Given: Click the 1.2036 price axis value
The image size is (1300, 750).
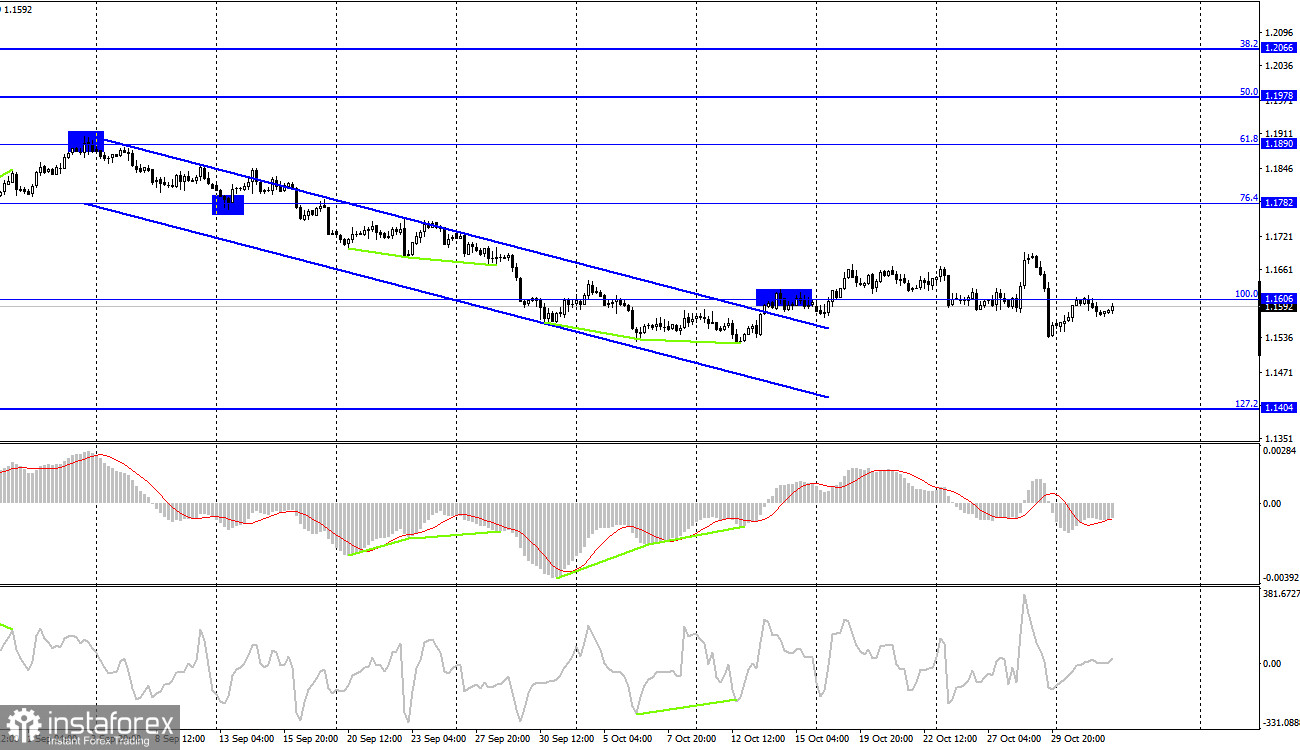Looking at the screenshot, I should coord(1281,66).
